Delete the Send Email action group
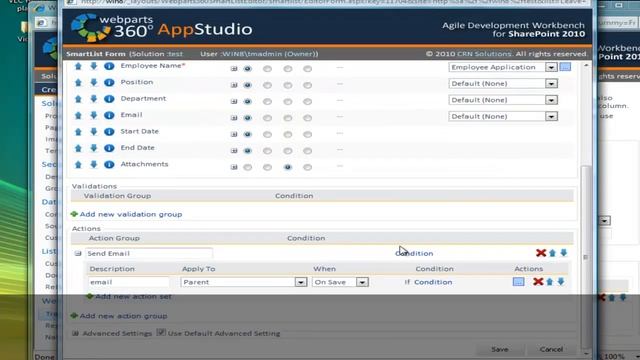 (541, 253)
